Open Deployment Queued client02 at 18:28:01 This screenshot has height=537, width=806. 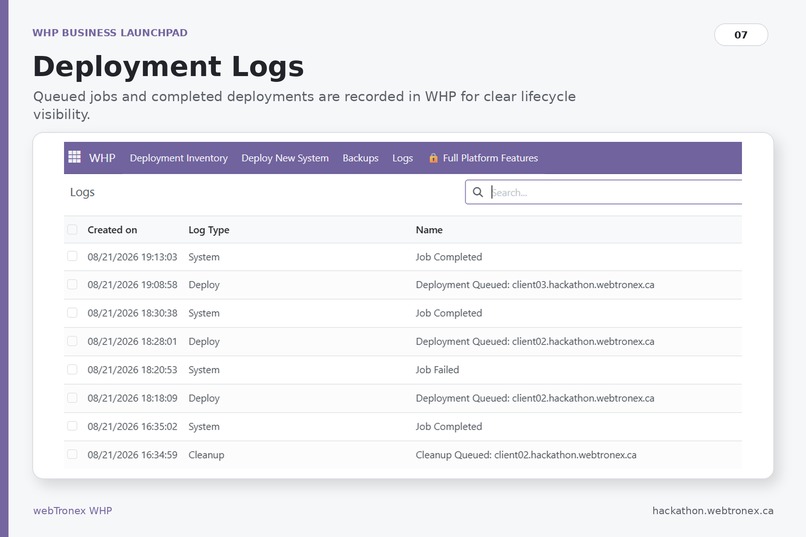pyautogui.click(x=535, y=341)
